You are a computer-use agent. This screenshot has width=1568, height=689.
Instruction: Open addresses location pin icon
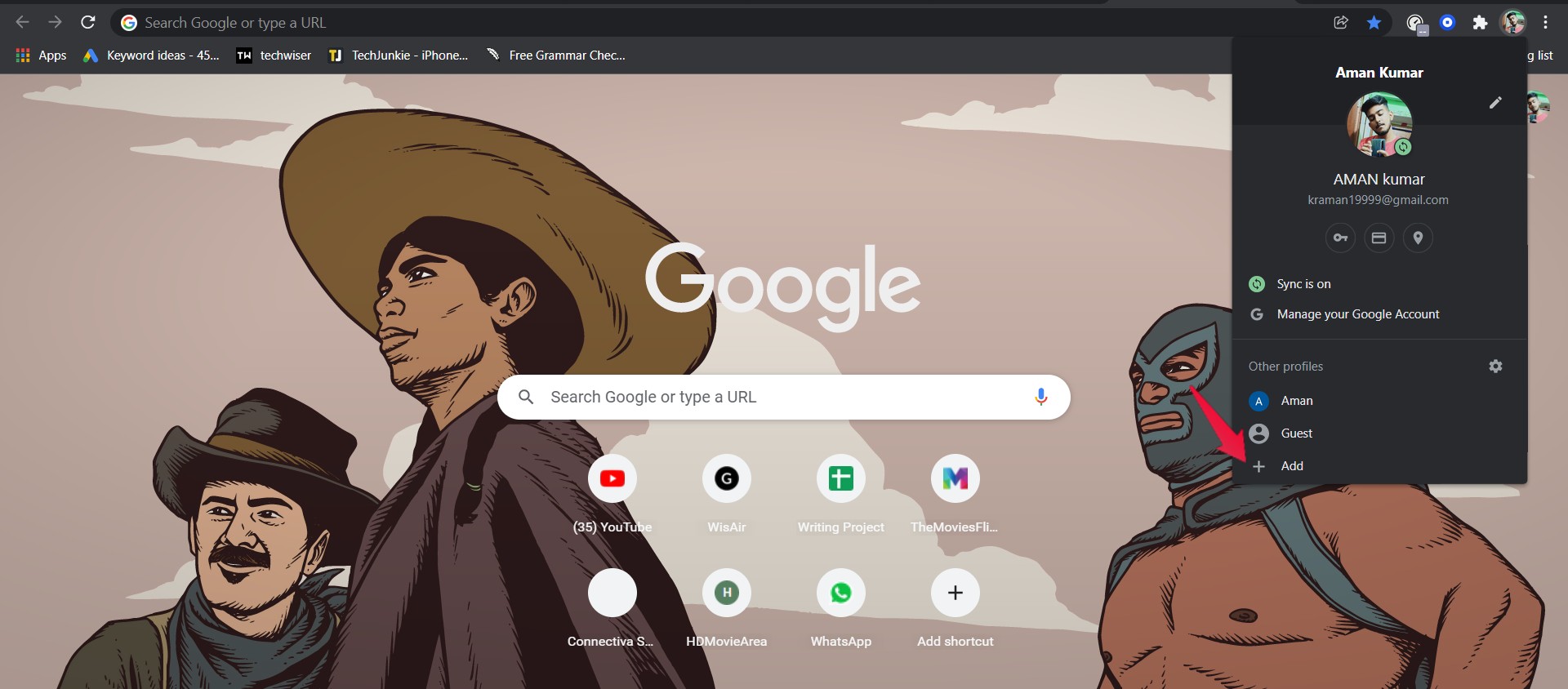(1418, 238)
